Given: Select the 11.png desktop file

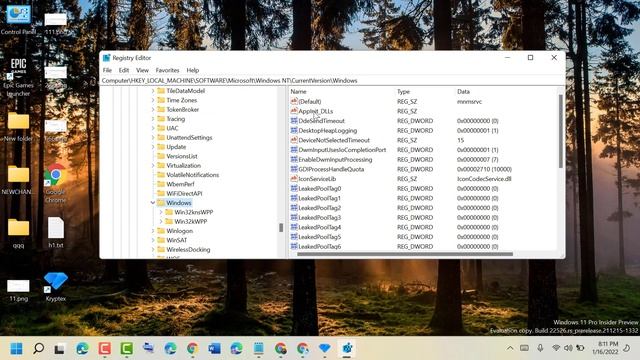Looking at the screenshot, I should [x=18, y=291].
